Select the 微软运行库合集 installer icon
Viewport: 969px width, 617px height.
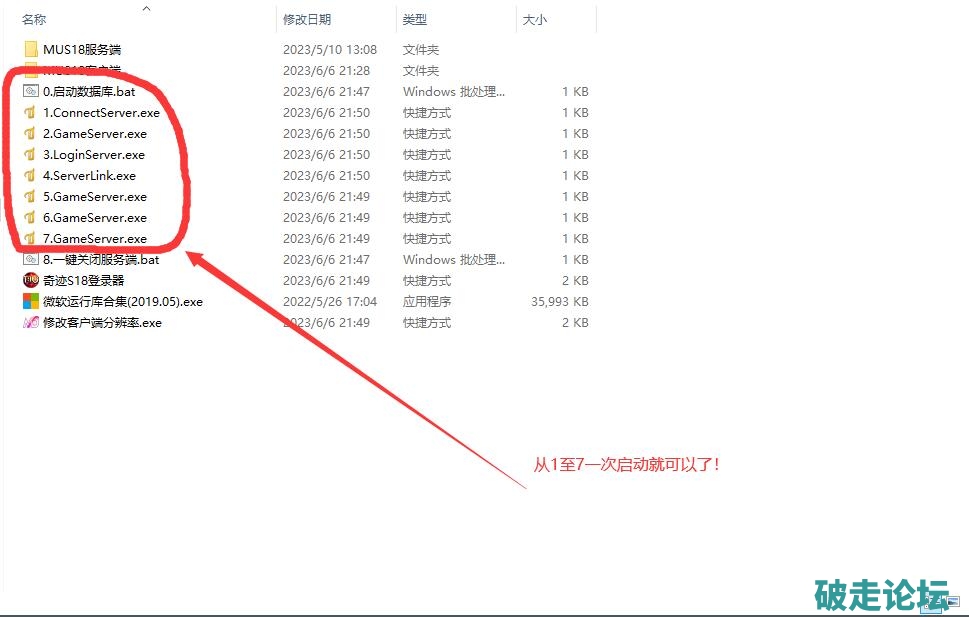[30, 301]
